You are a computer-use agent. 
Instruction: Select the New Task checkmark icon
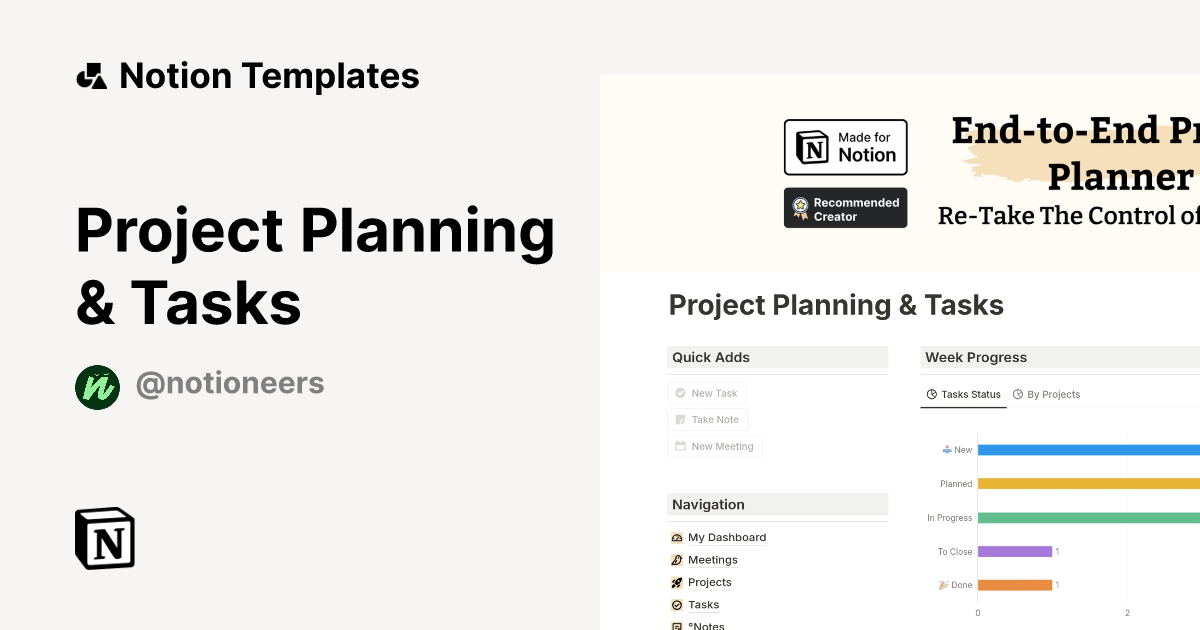680,392
